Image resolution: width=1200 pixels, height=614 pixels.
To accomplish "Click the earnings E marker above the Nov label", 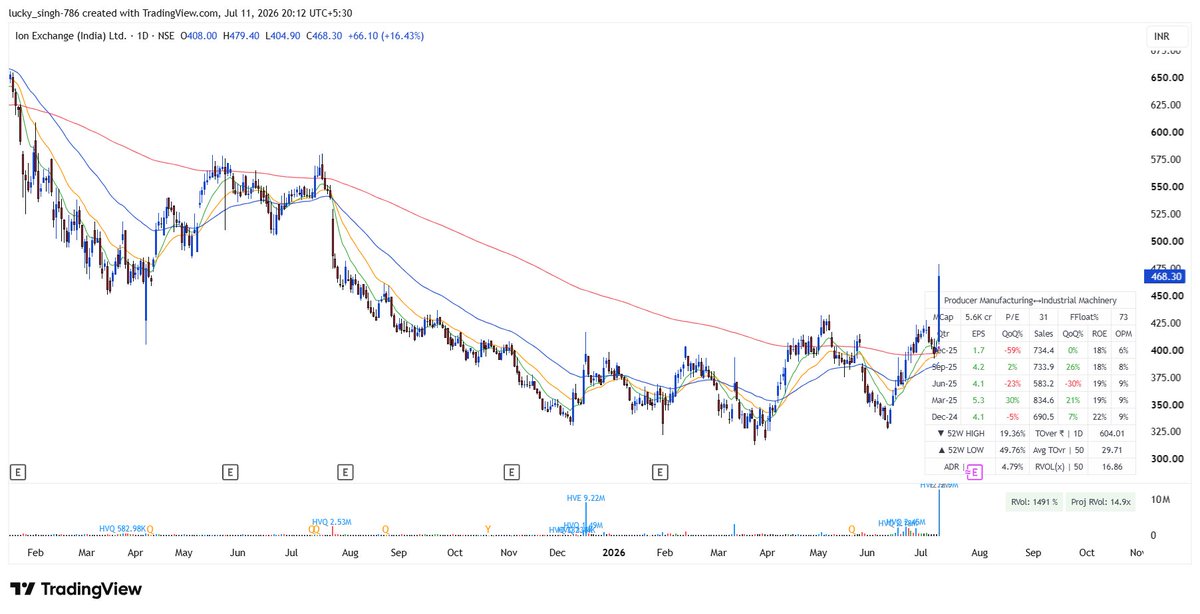I will pyautogui.click(x=511, y=470).
